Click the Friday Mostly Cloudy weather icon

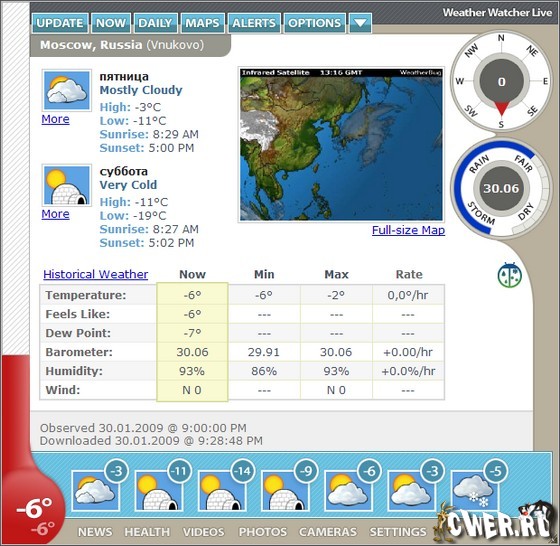[x=67, y=90]
